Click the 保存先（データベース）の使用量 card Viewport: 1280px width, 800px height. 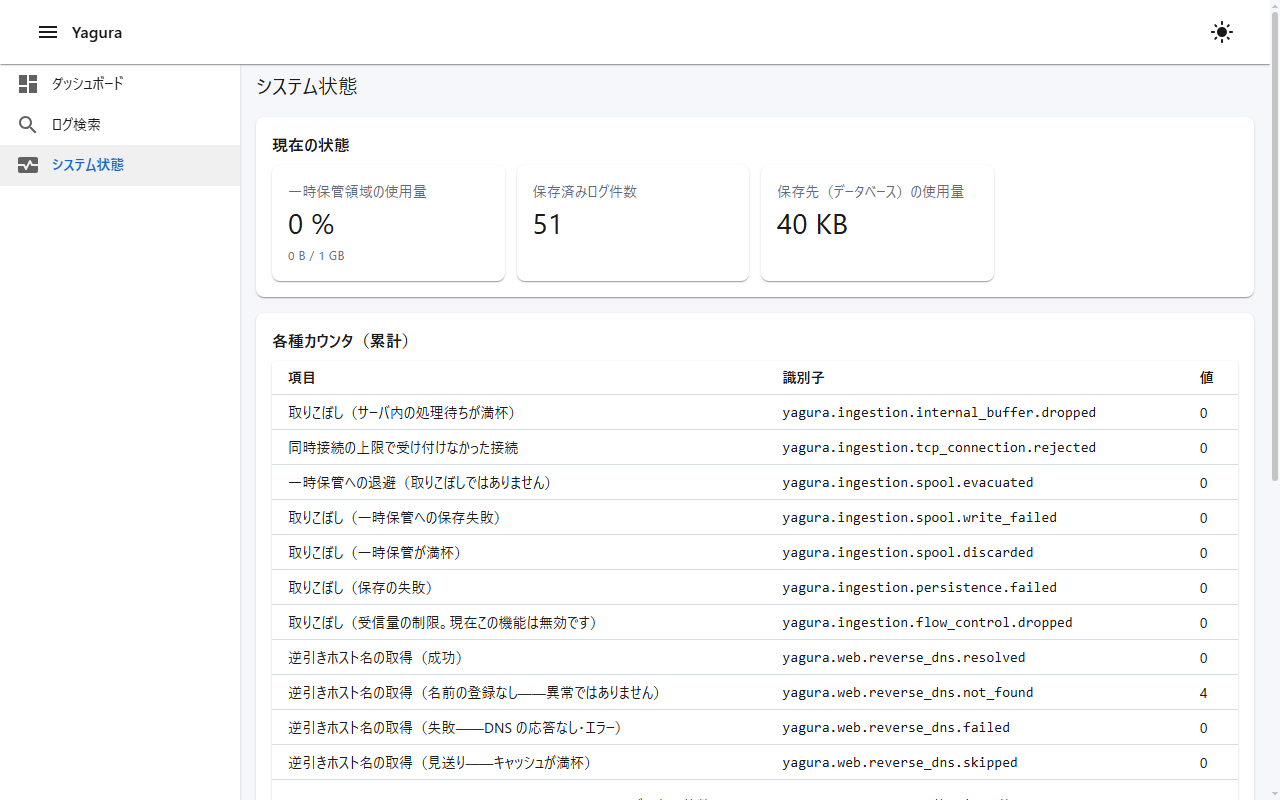(x=877, y=223)
